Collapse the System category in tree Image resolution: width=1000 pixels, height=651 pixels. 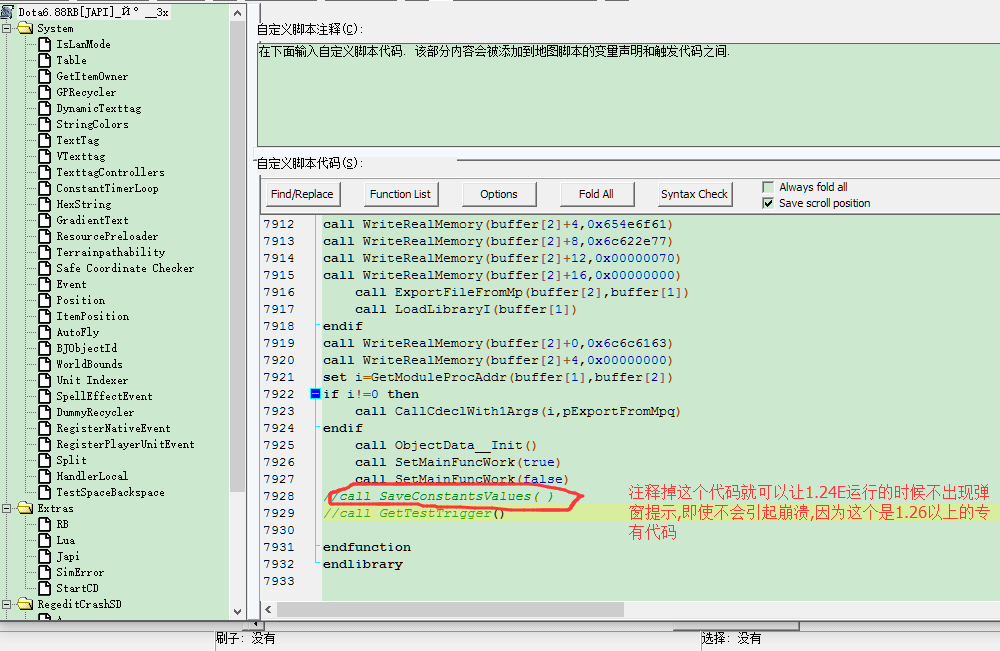(x=6, y=28)
